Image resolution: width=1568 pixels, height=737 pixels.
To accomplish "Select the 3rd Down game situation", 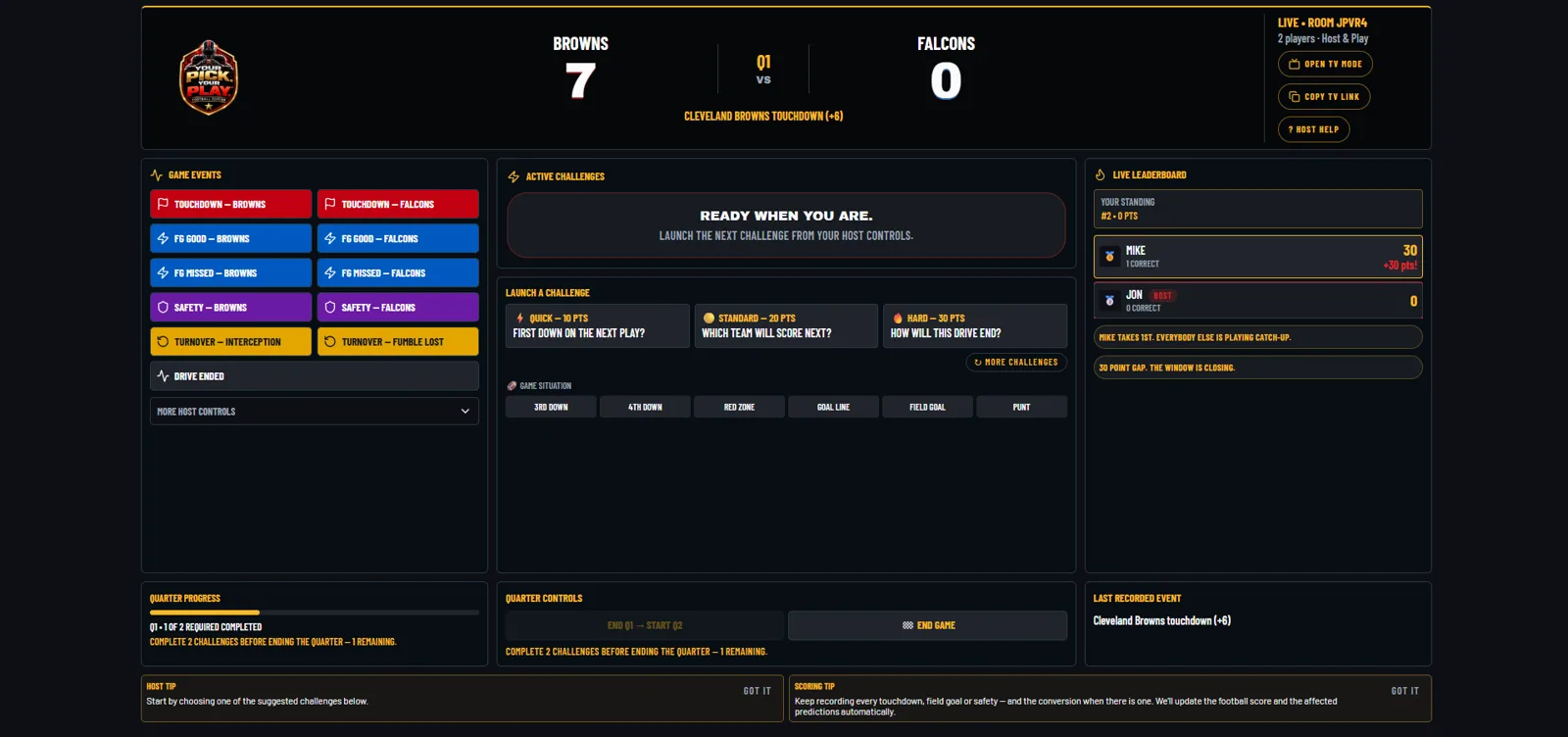I will click(x=551, y=407).
